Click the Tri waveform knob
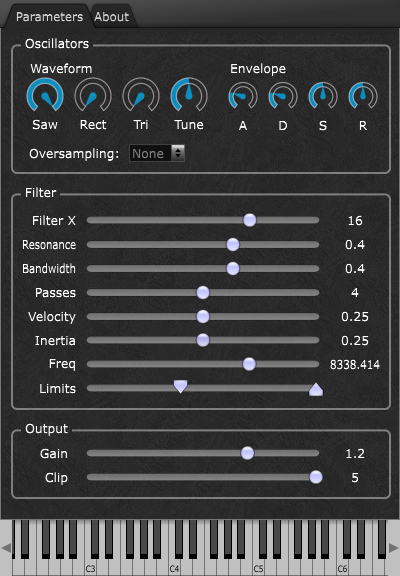400x576 pixels. pos(141,96)
